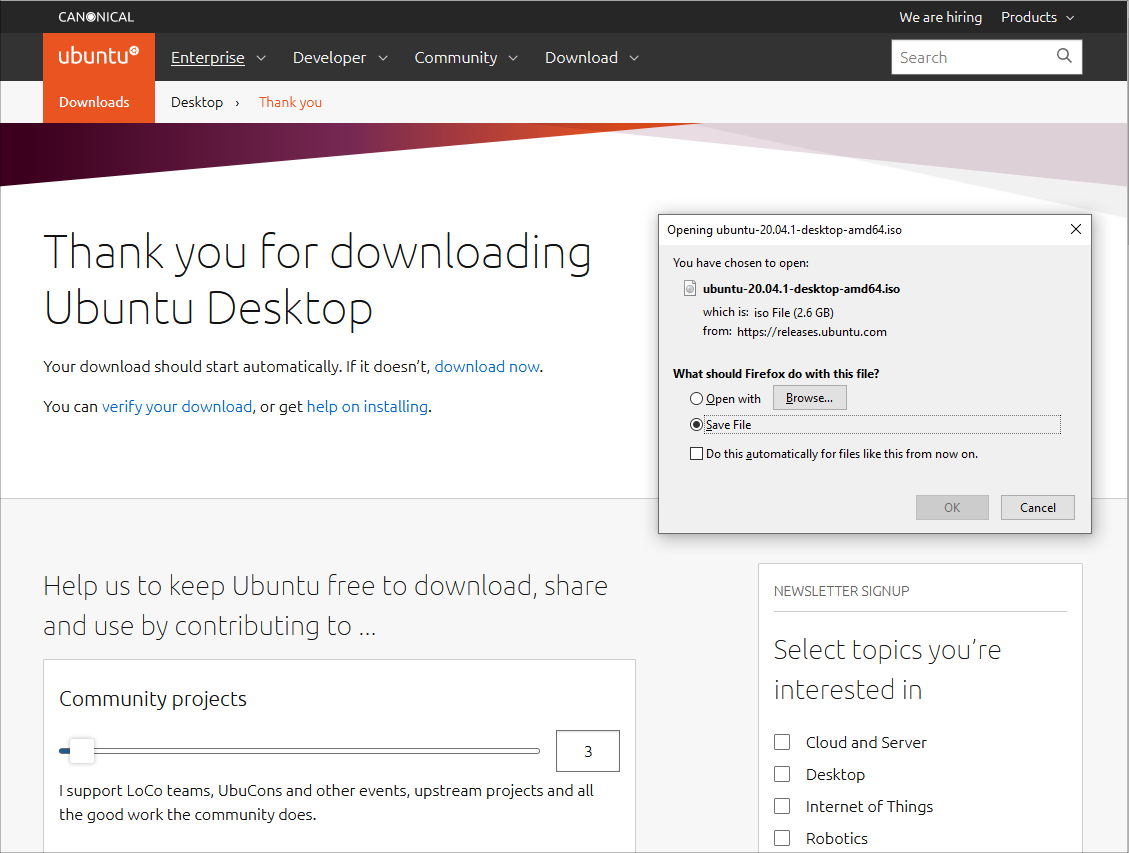
Task: Click the Community projects slider handle
Action: (81, 751)
